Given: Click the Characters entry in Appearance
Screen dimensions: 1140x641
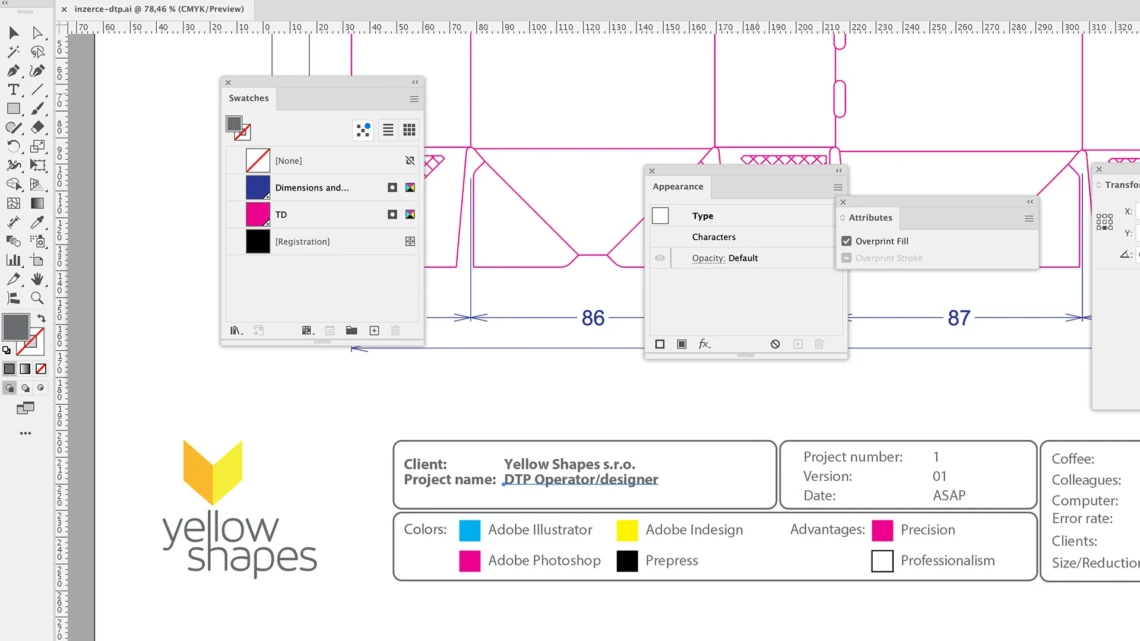Looking at the screenshot, I should pyautogui.click(x=713, y=237).
